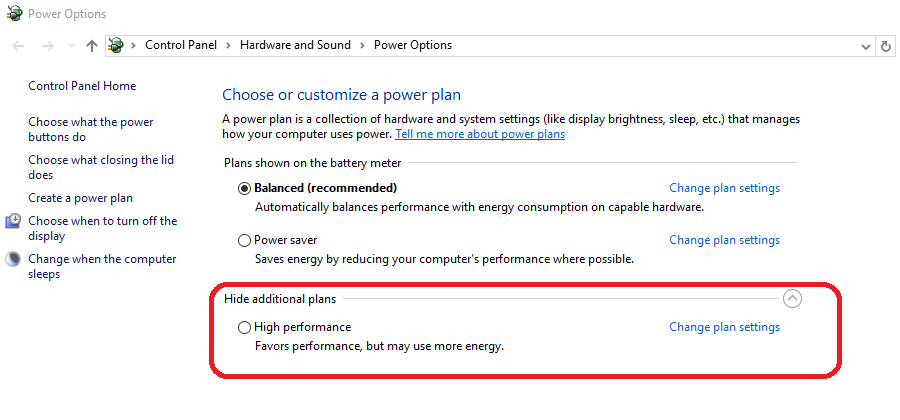Select the Power saver plan
The height and width of the screenshot is (420, 900).
pos(245,240)
